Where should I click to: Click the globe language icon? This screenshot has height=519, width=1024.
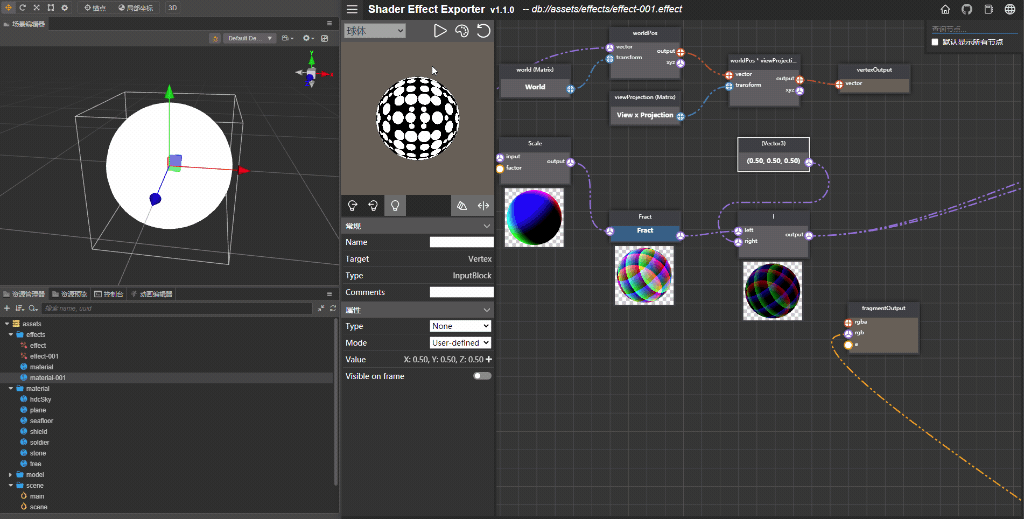click(x=1011, y=9)
